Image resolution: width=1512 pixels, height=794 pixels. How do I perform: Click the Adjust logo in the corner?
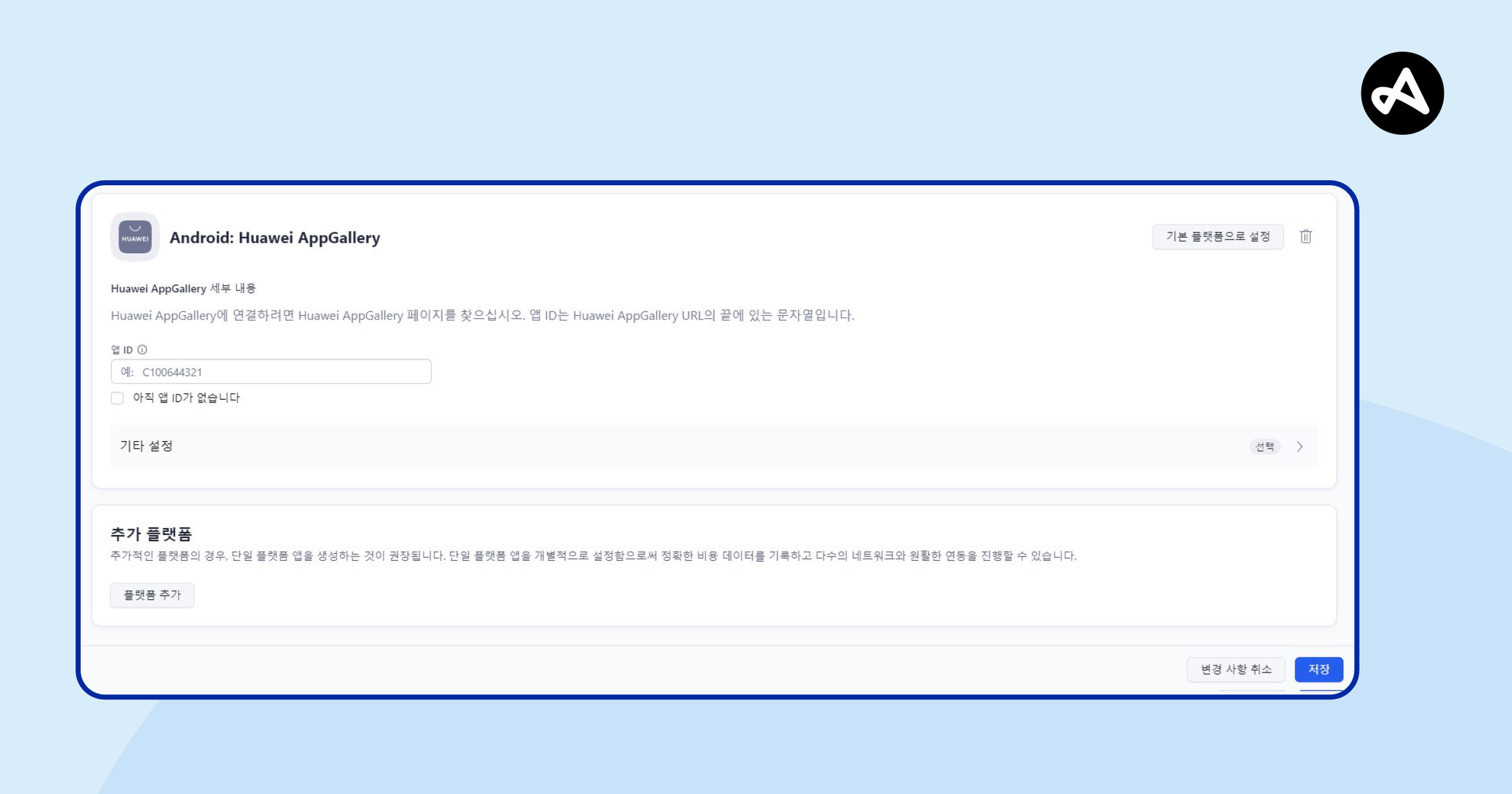[x=1402, y=93]
